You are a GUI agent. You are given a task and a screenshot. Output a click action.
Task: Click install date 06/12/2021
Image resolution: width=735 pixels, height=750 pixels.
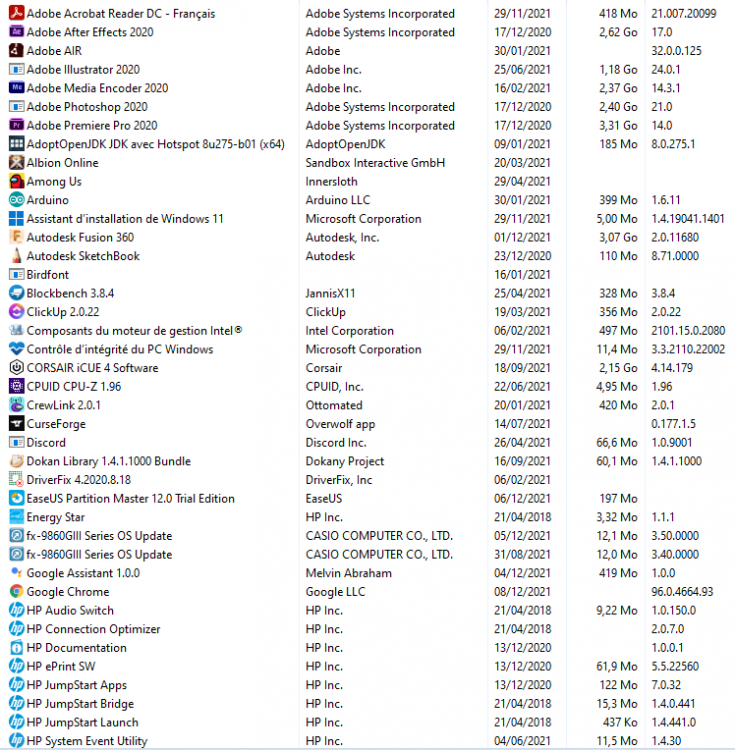coord(522,498)
